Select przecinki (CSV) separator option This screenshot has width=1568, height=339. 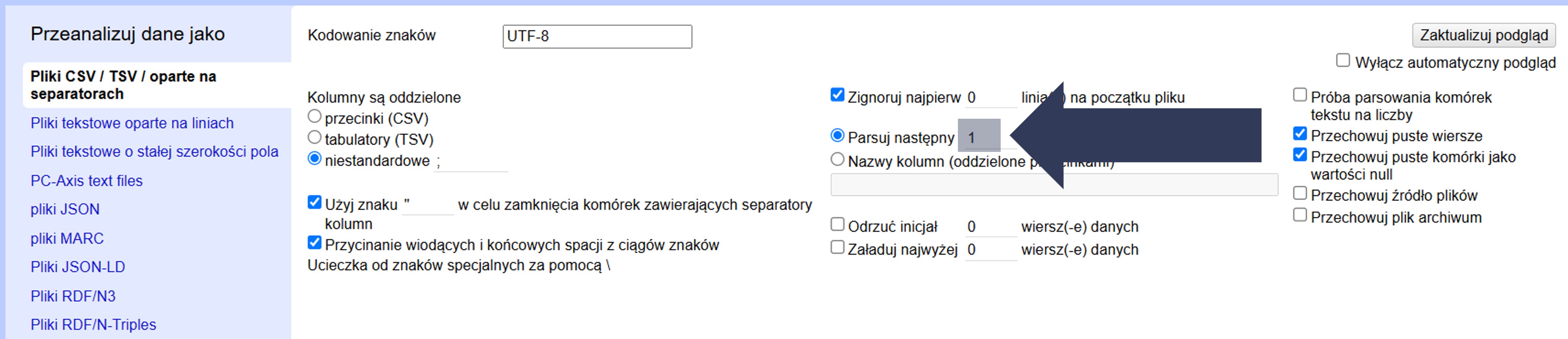coord(315,116)
